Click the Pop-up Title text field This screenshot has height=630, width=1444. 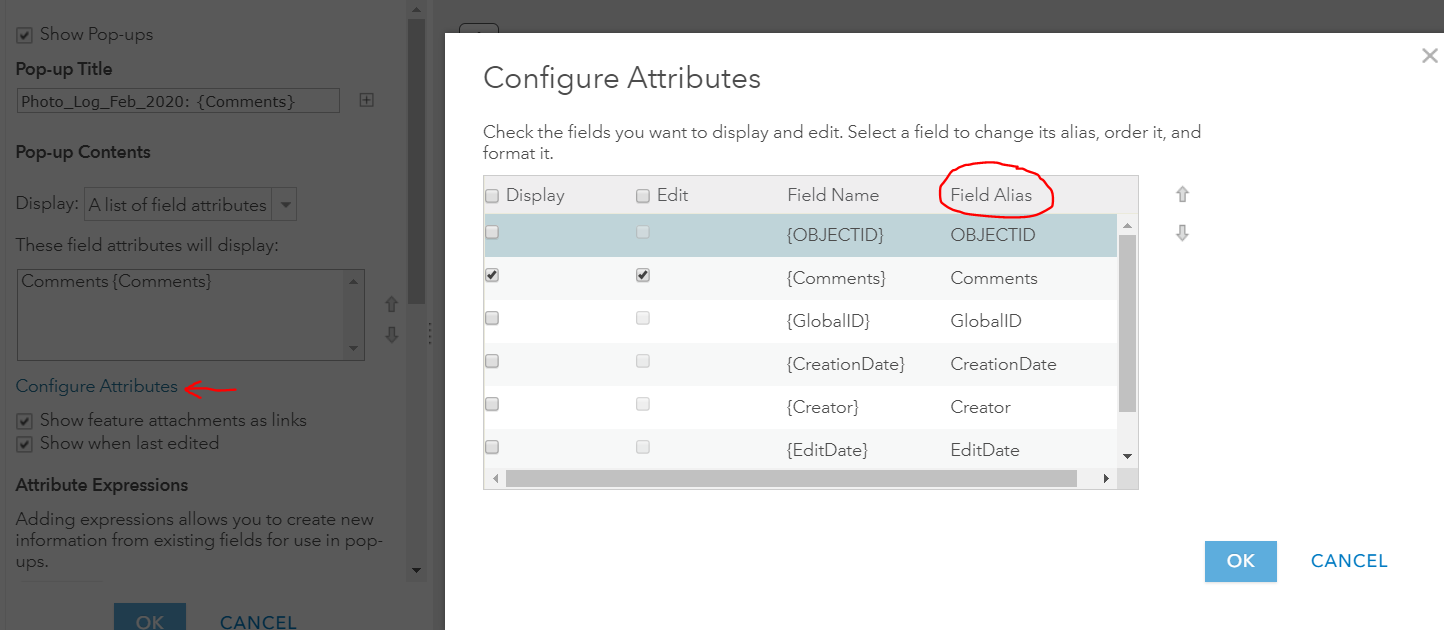(178, 101)
